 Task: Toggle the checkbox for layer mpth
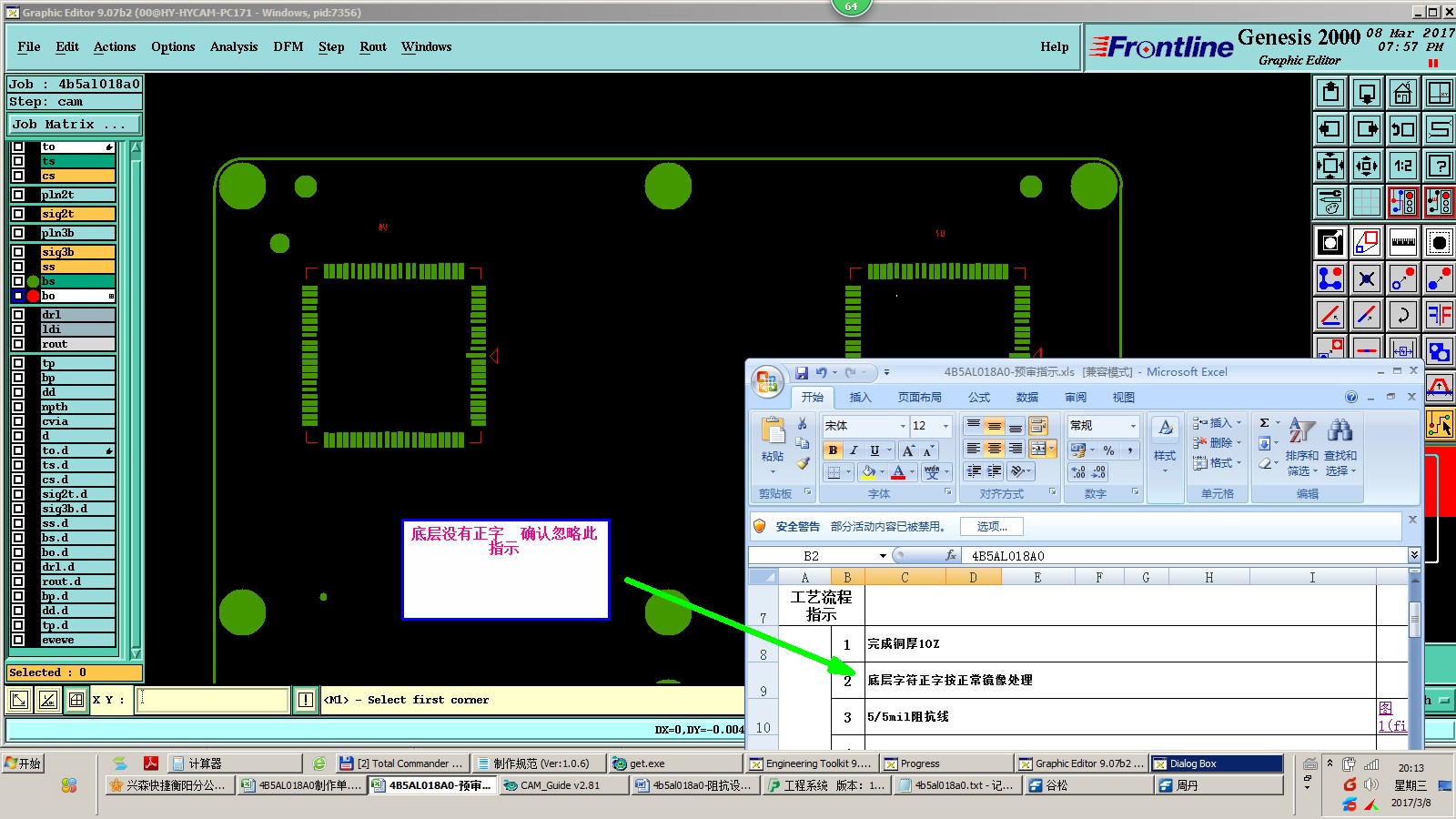(x=18, y=407)
